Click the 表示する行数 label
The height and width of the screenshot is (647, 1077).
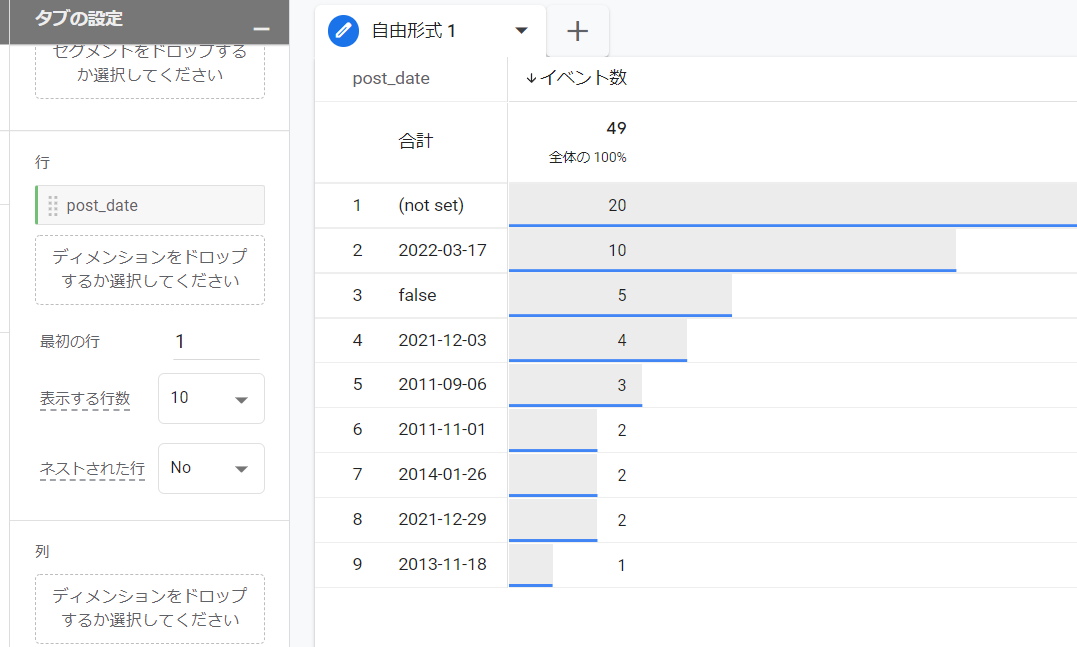[x=84, y=399]
